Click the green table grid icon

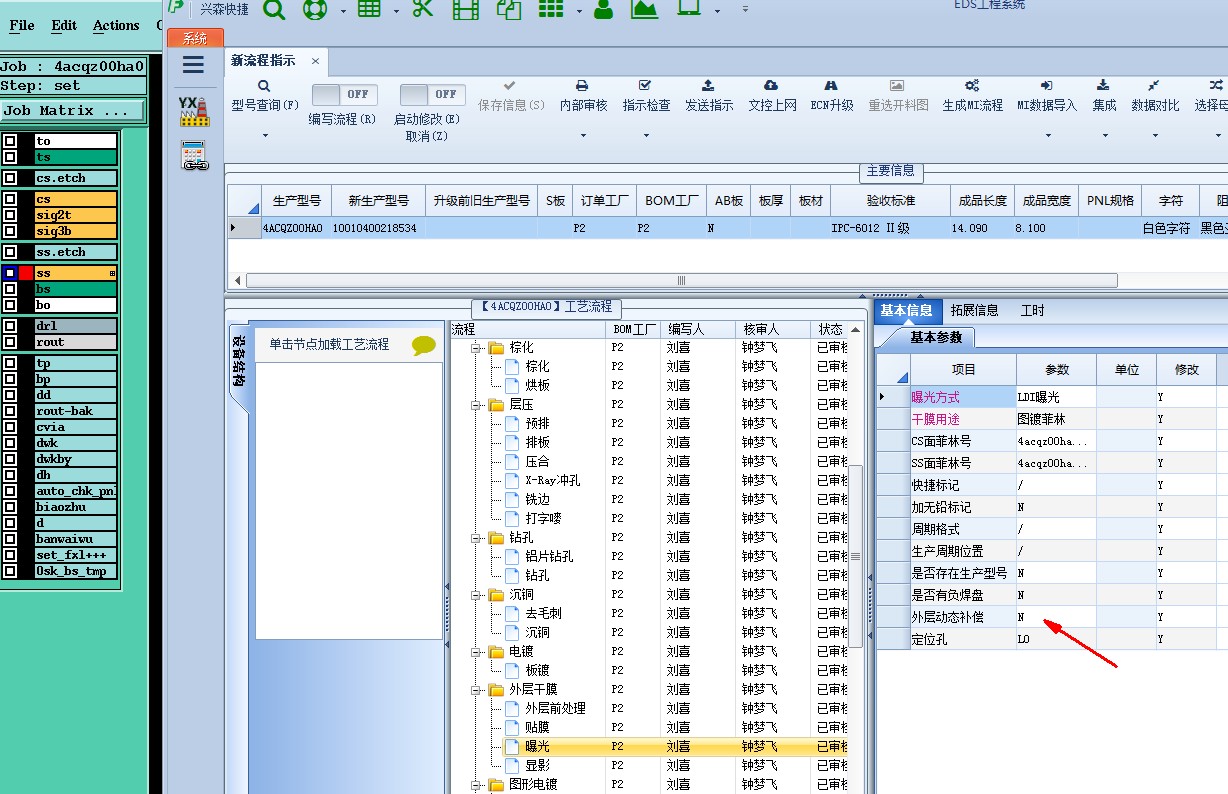point(369,9)
